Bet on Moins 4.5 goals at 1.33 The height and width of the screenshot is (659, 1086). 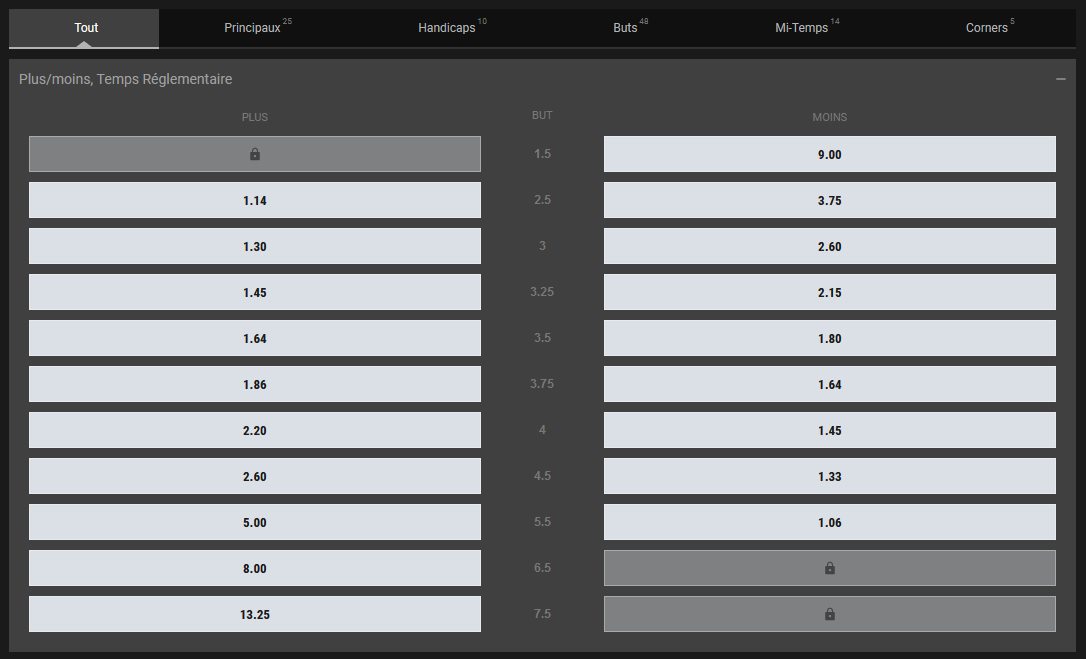pyautogui.click(x=829, y=476)
